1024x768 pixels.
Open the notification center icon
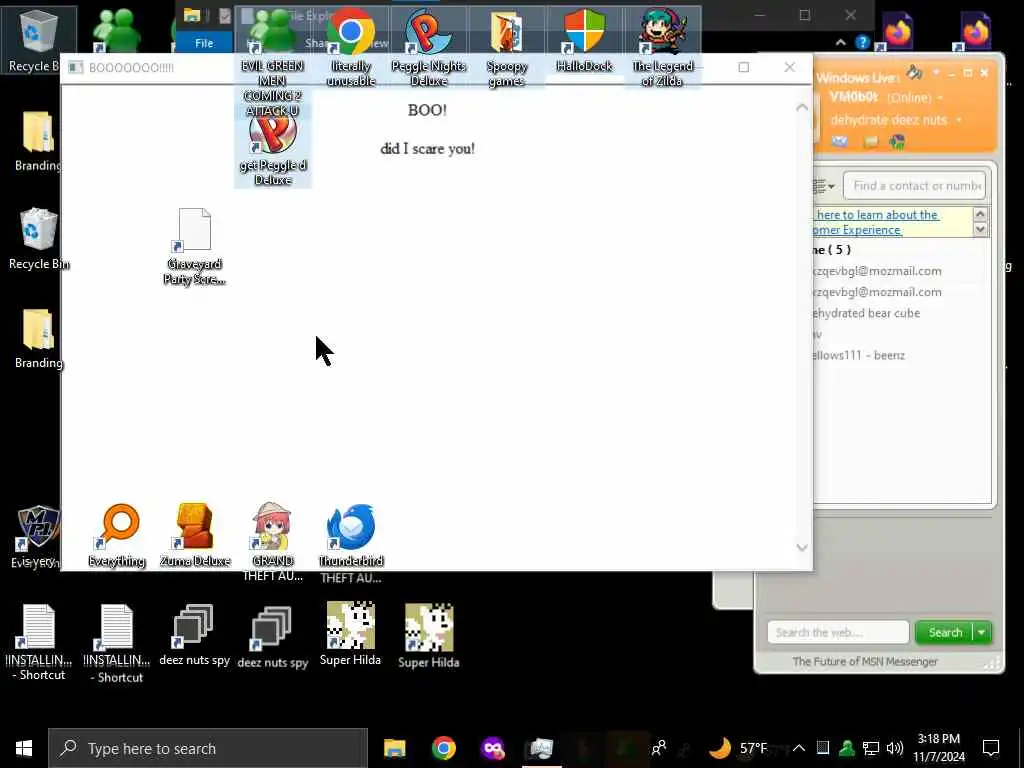(991, 748)
